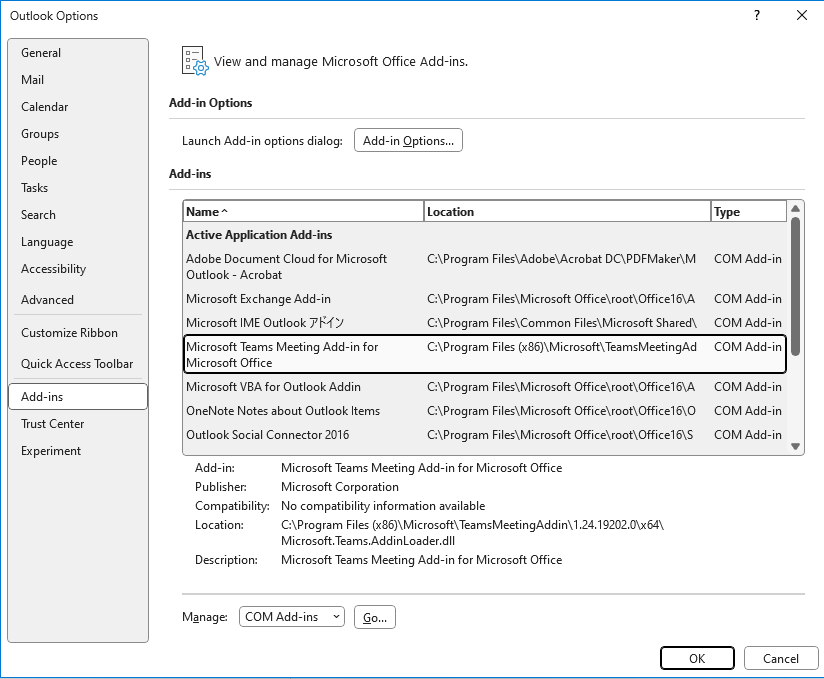Image resolution: width=824 pixels, height=679 pixels.
Task: Open the General options page
Action: tap(78, 53)
